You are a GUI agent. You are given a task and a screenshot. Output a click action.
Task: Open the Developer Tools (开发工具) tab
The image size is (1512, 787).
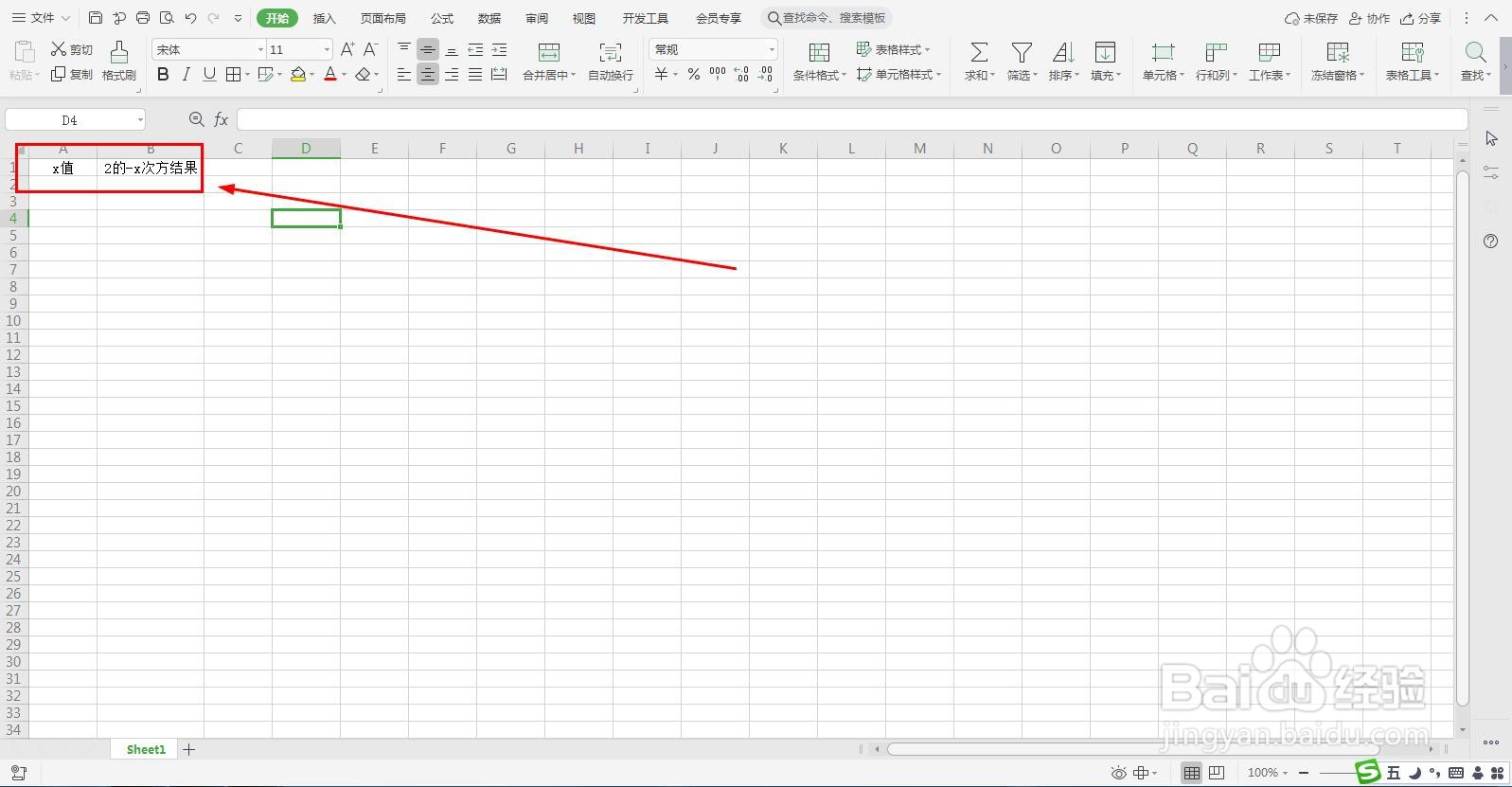[x=646, y=18]
